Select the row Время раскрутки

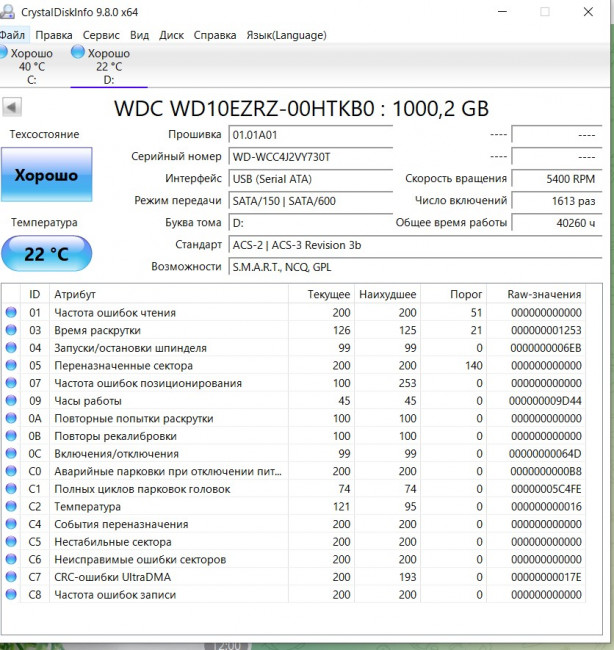coord(294,330)
